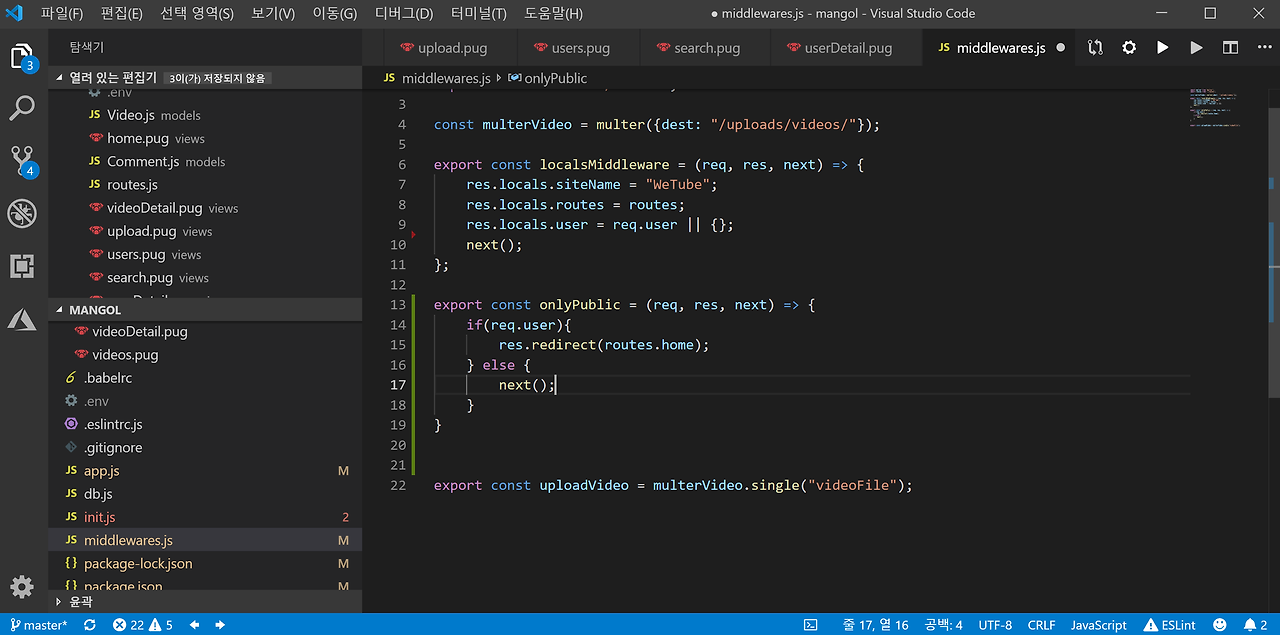Open the editor more actions ellipsis
The height and width of the screenshot is (635, 1280).
click(1262, 47)
